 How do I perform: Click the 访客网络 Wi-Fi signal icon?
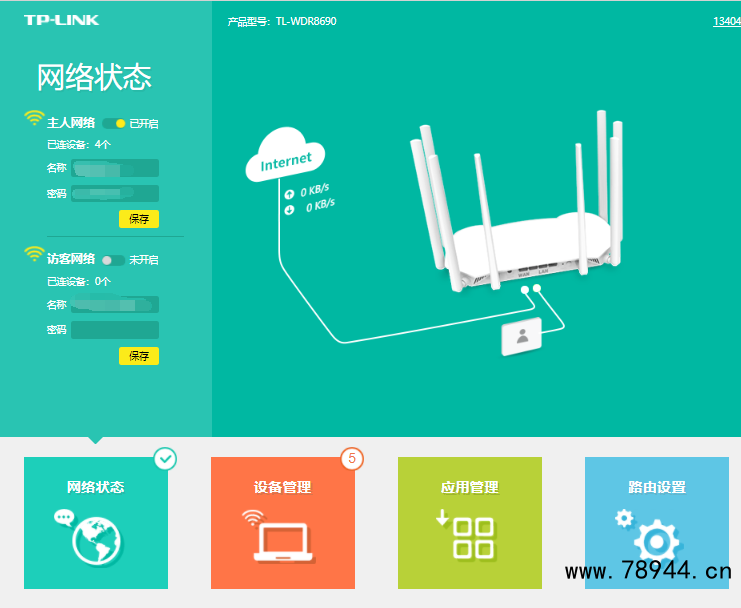(34, 255)
